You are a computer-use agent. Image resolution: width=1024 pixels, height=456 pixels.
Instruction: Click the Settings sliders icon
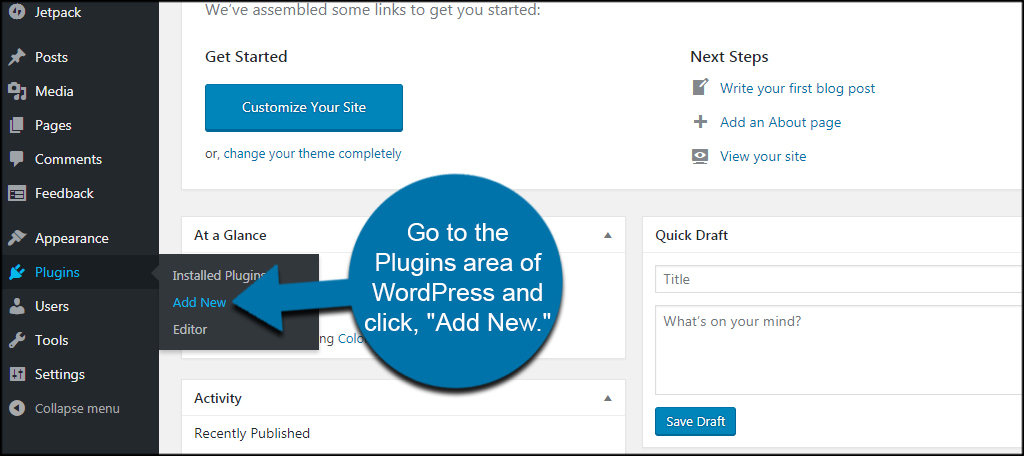coord(17,374)
